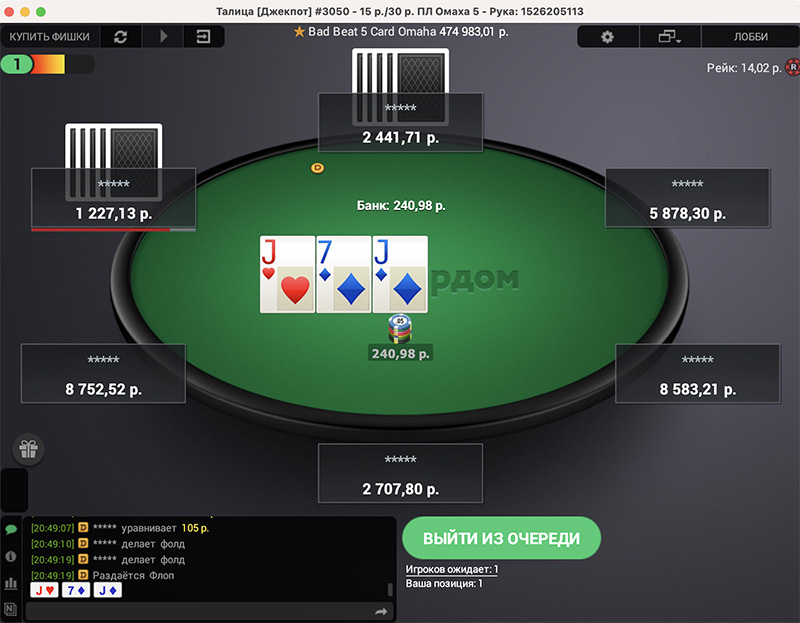The width and height of the screenshot is (800, 623).
Task: Click the chat log scrollbar
Action: pos(390,589)
